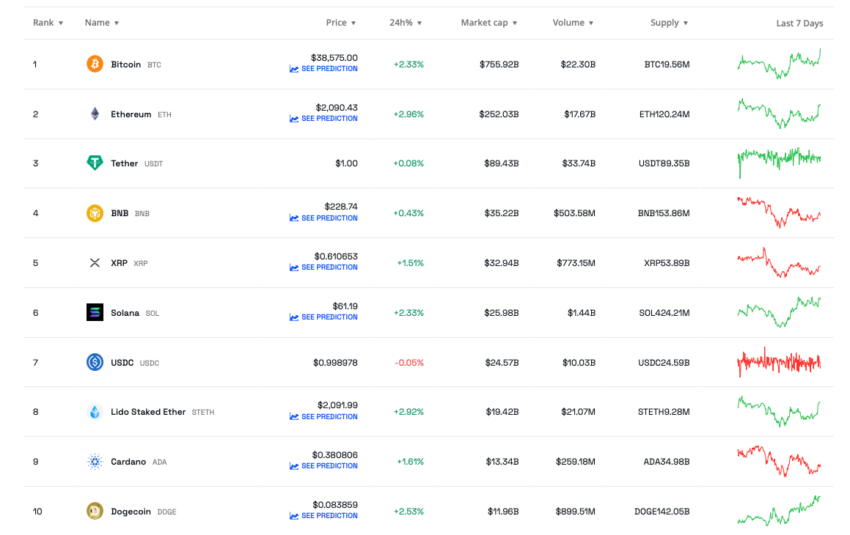Viewport: 850px width, 535px height.
Task: Click the $33.74B Tether volume
Action: tap(578, 163)
